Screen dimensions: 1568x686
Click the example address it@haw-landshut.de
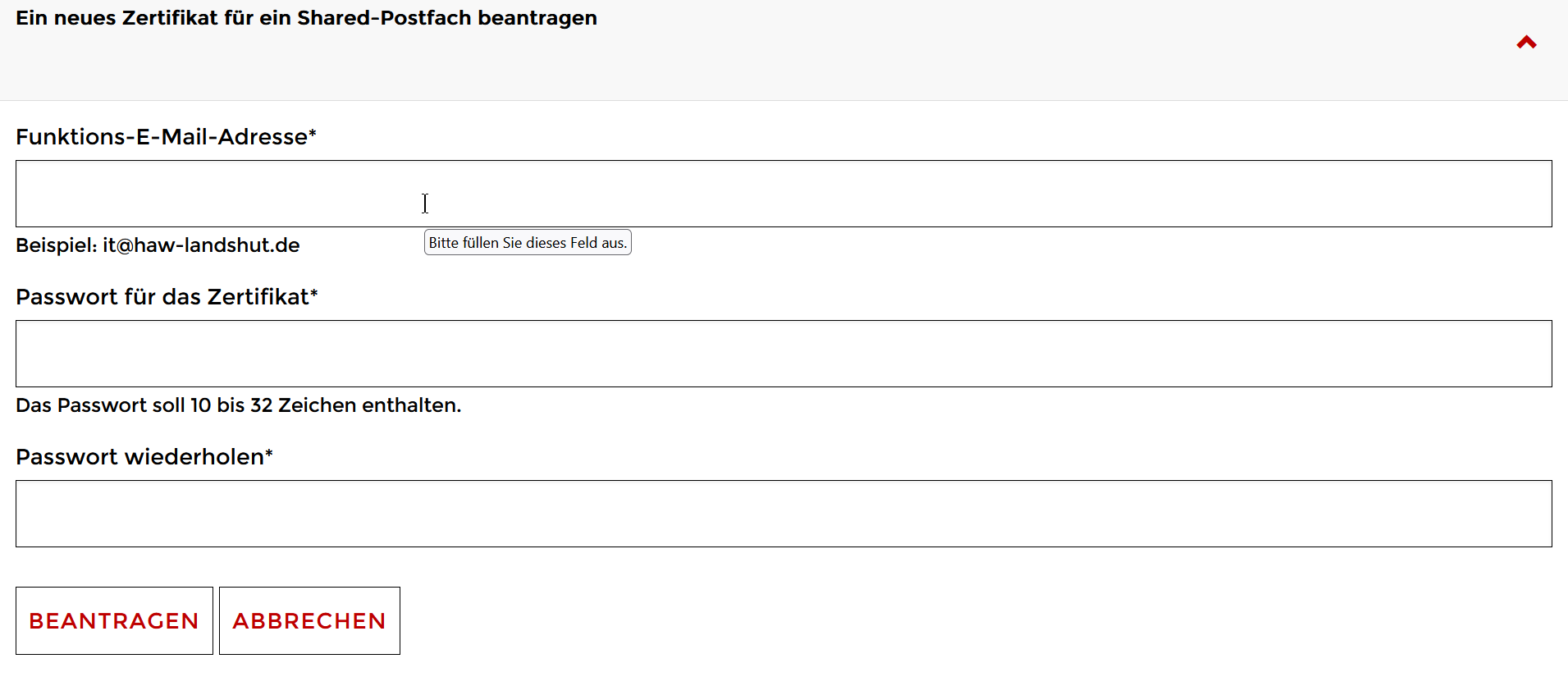(x=201, y=245)
